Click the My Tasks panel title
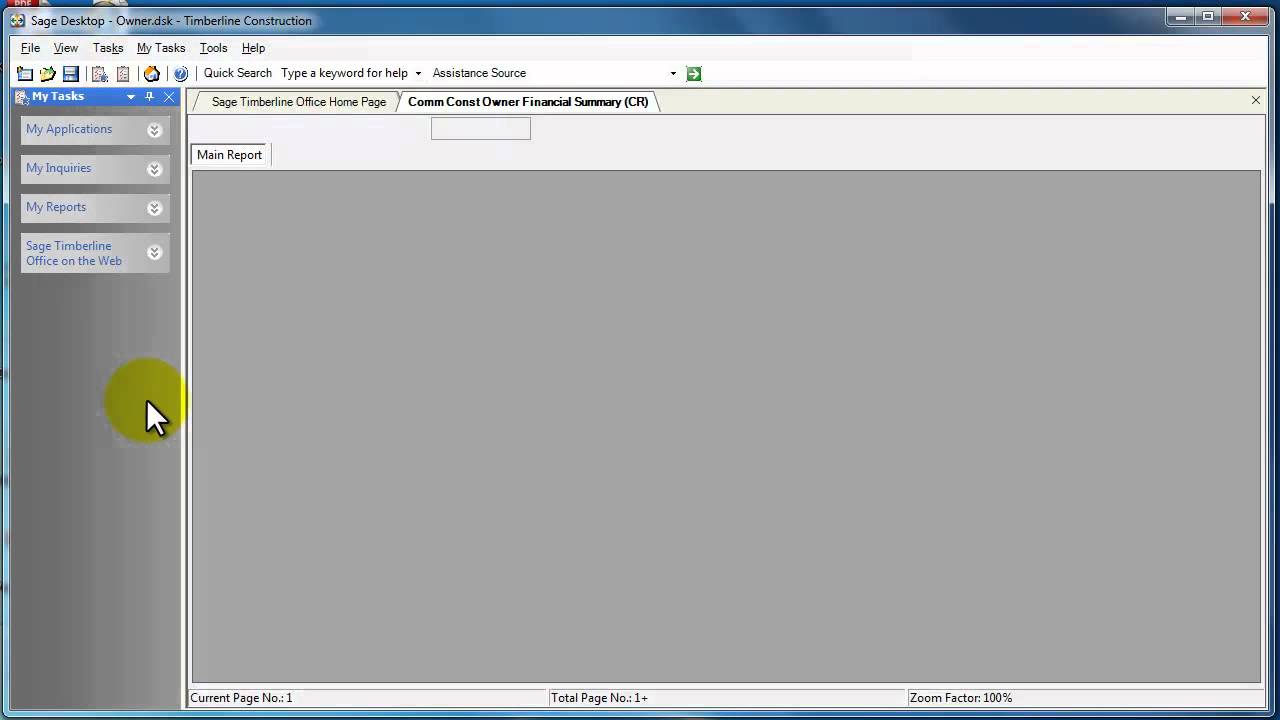Screen dimensions: 1280x720 (58, 97)
